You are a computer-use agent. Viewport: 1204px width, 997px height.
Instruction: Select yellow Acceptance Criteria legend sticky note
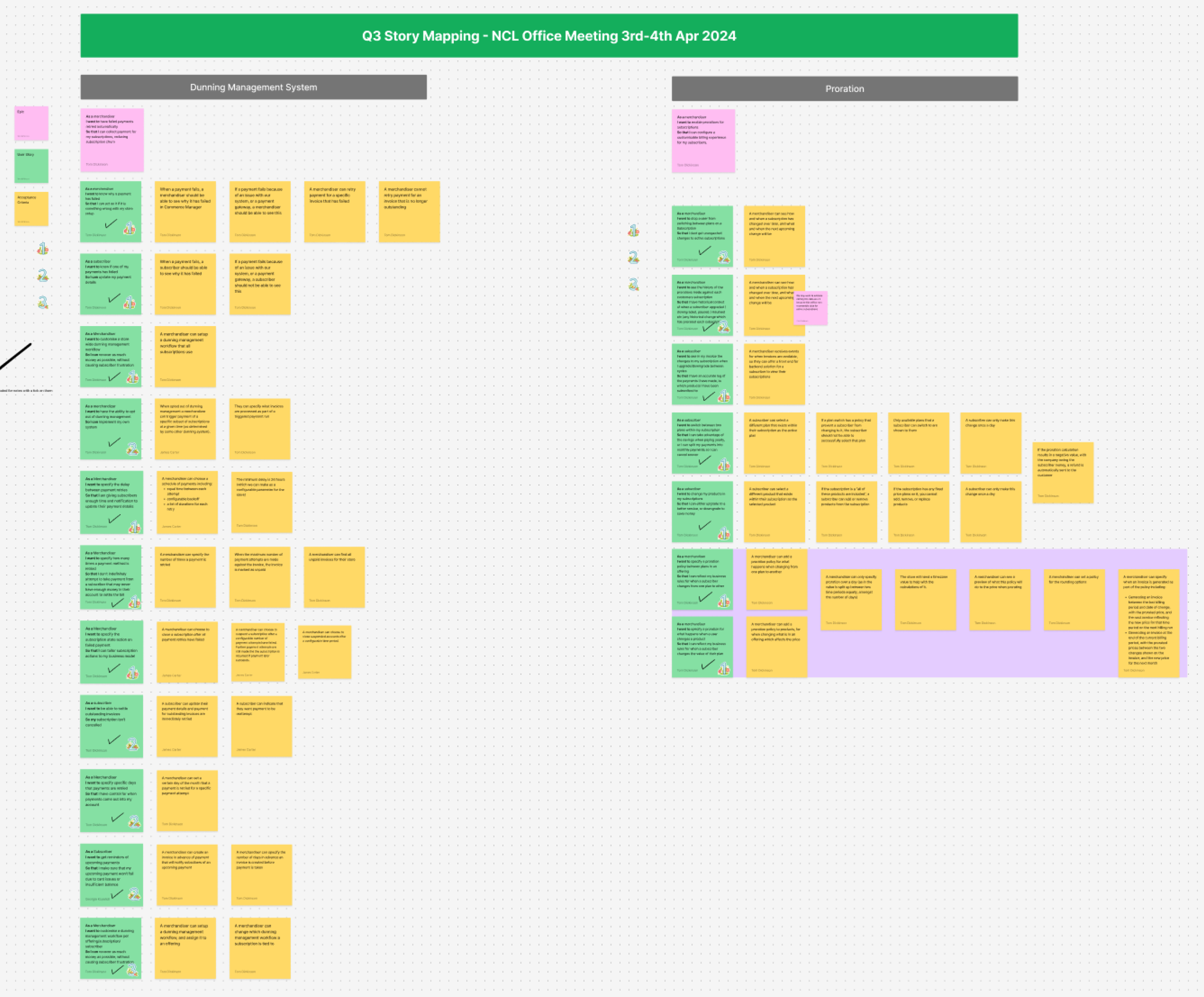[31, 208]
